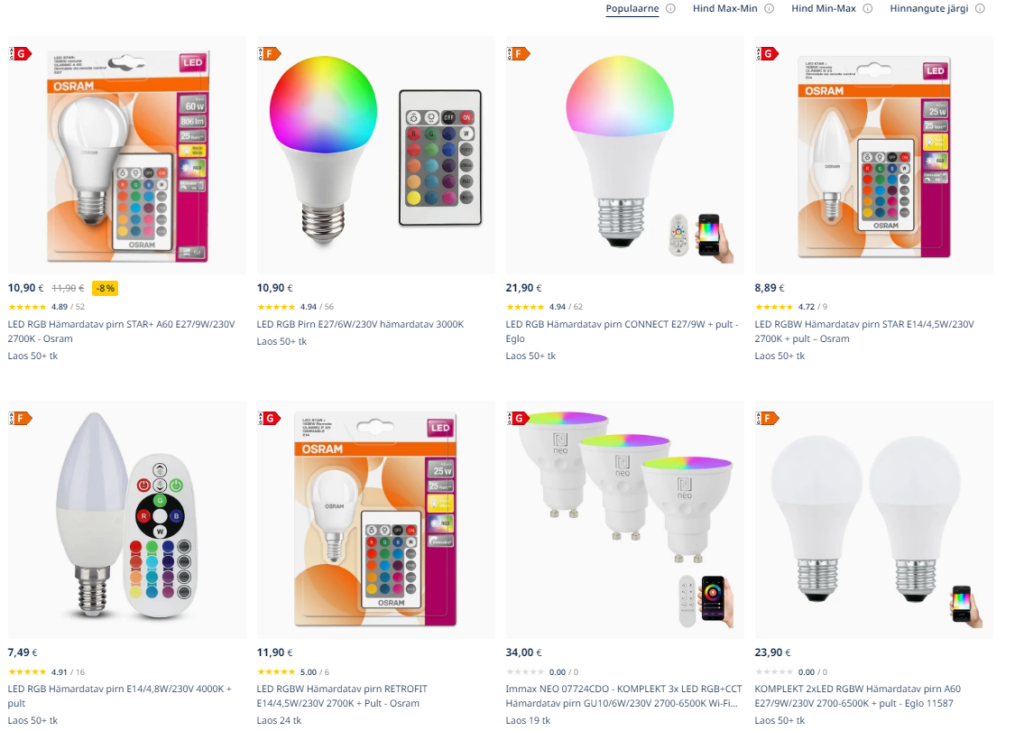
Task: Click energy class G label on Osram STAR+ A60
Action: (20, 54)
